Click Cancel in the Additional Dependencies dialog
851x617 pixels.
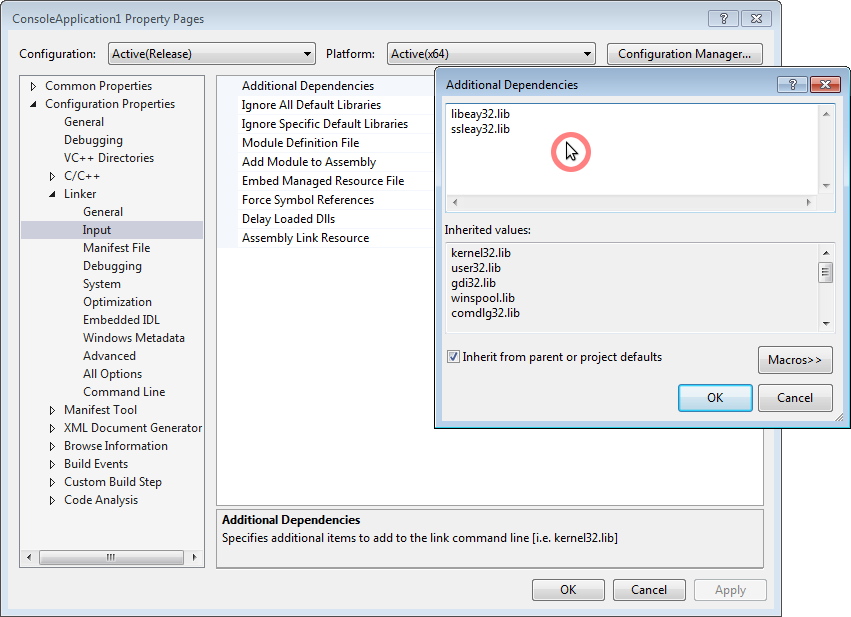click(x=795, y=397)
